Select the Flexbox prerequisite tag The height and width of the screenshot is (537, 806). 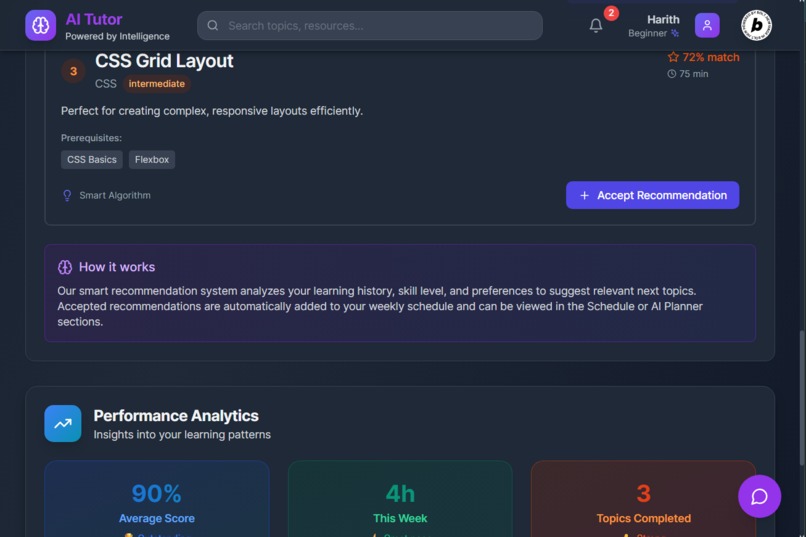pos(152,160)
